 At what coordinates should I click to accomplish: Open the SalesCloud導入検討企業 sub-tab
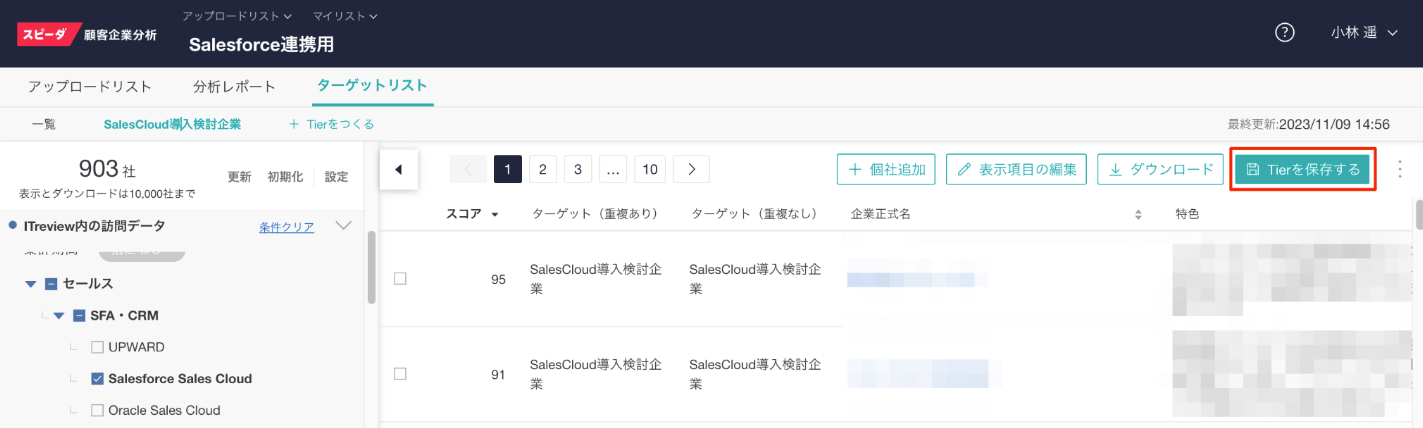point(172,125)
